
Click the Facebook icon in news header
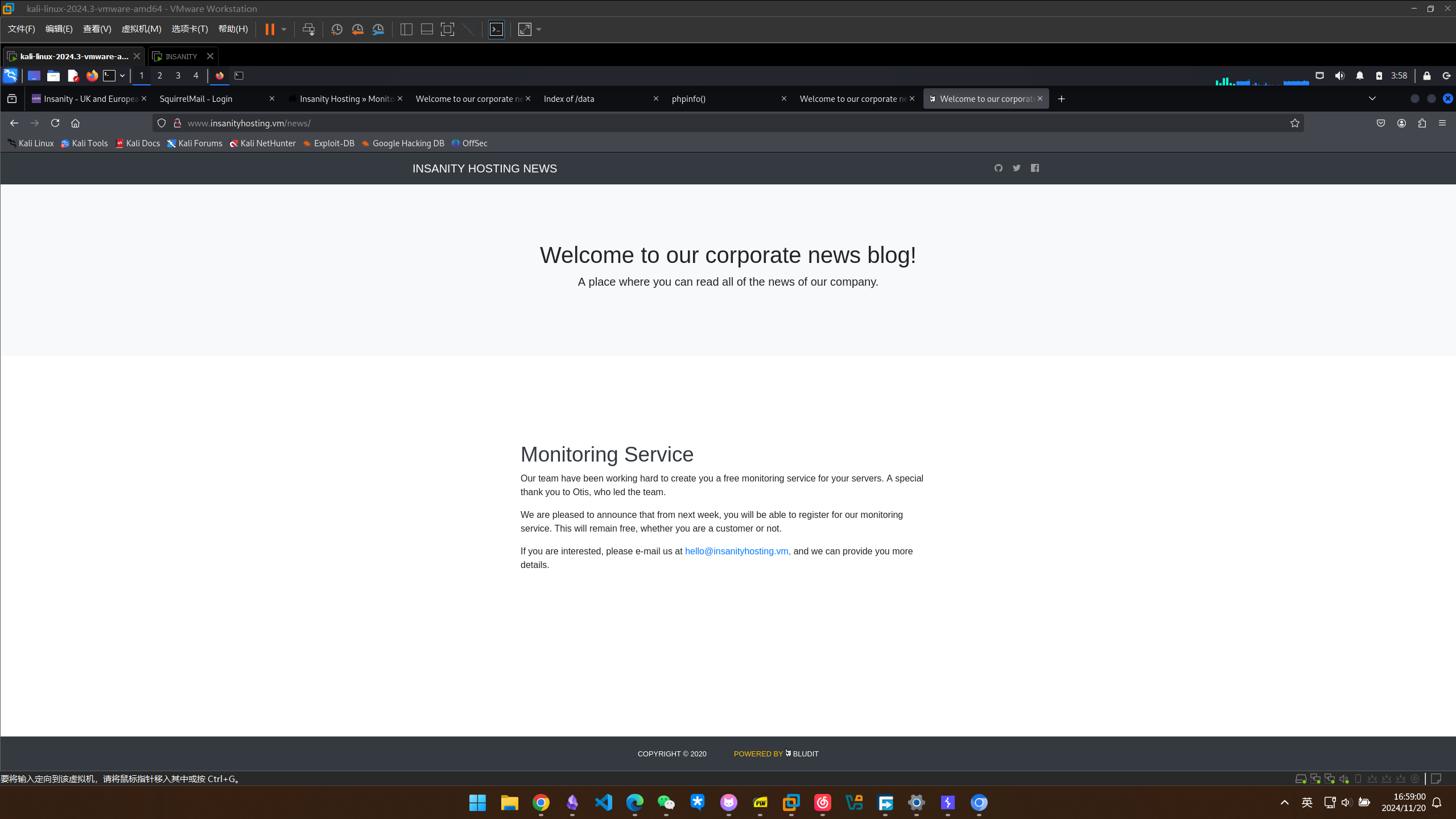tap(1034, 168)
